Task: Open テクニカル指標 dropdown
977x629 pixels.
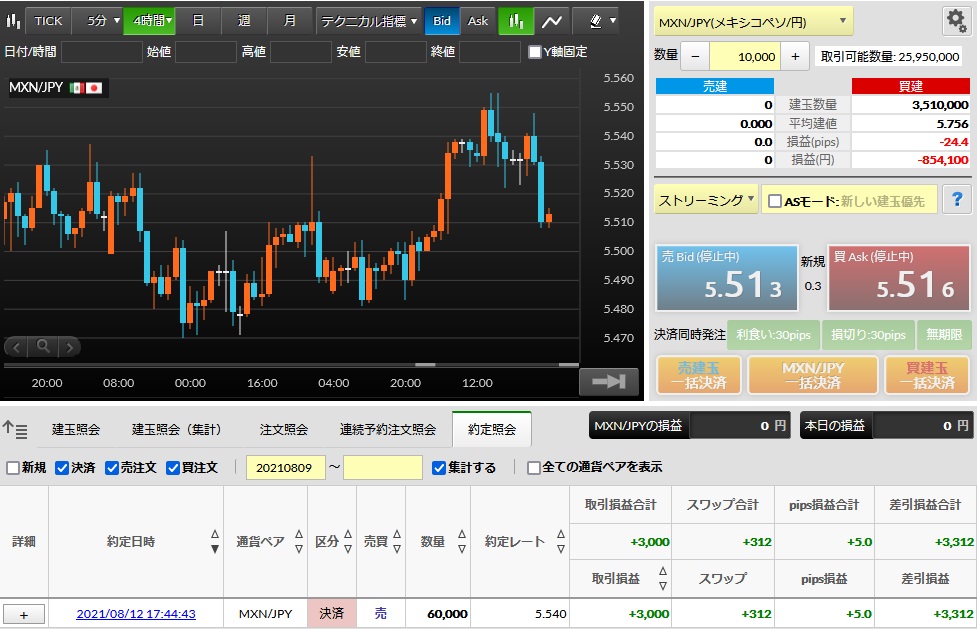Action: (368, 21)
